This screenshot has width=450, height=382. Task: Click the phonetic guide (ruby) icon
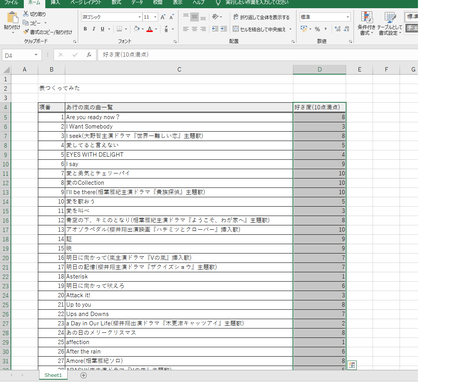tap(166, 29)
